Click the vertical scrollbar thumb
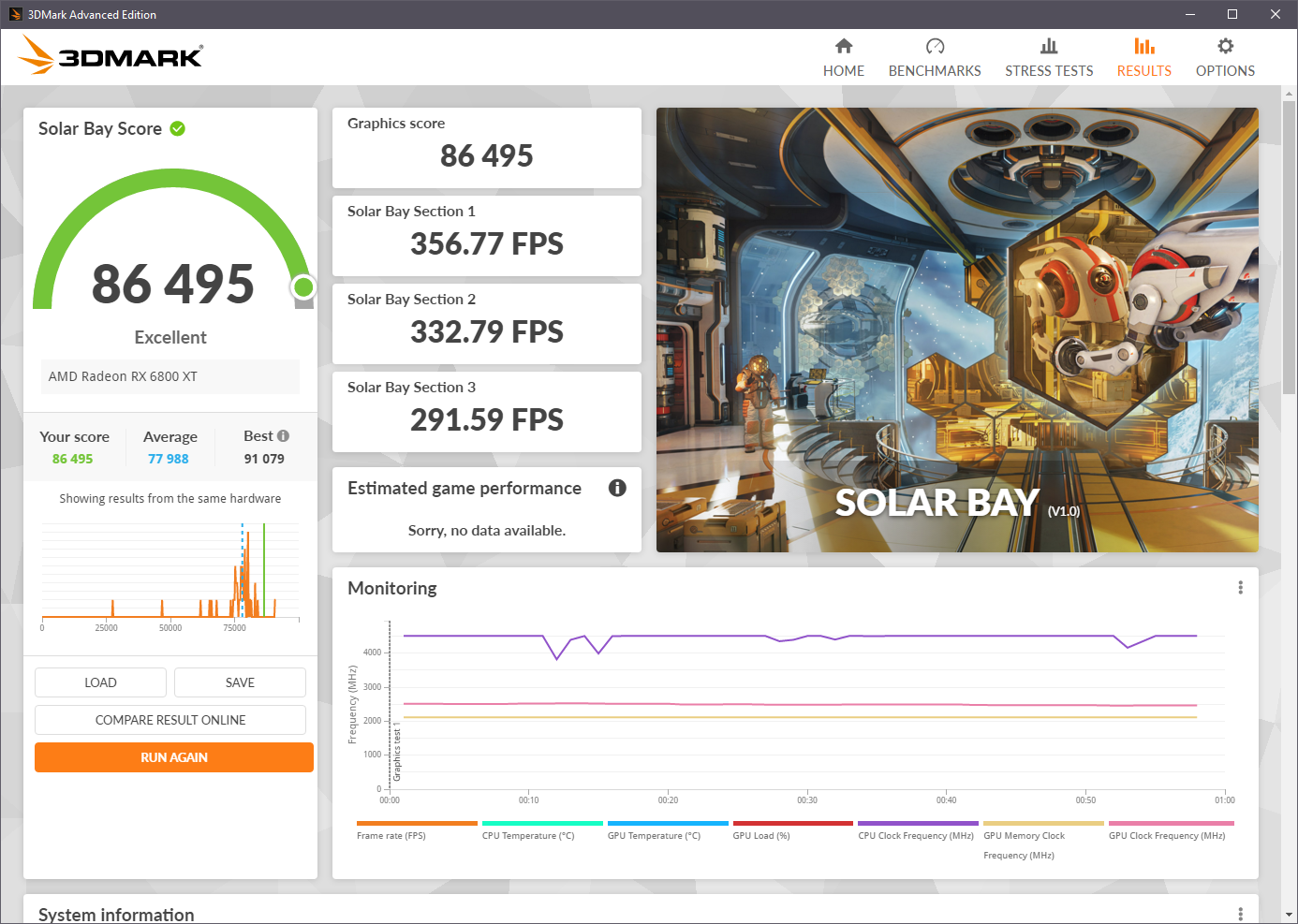 click(x=1290, y=247)
